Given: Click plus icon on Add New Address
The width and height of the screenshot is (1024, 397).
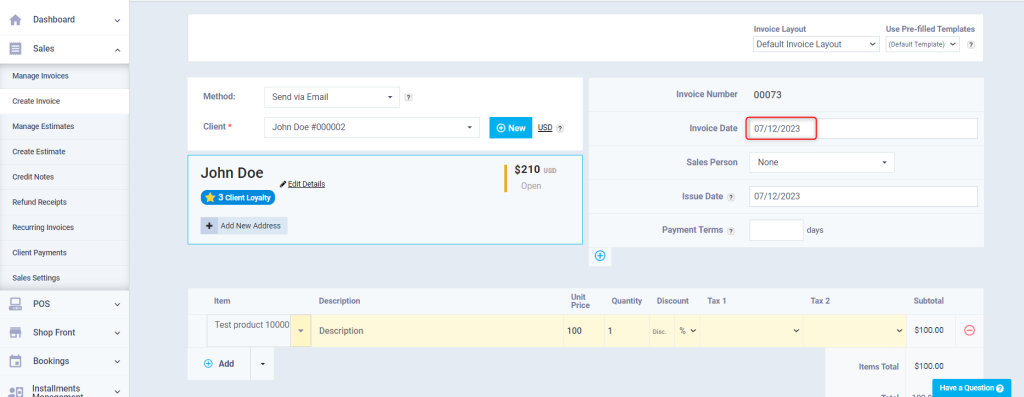Looking at the screenshot, I should (x=209, y=226).
